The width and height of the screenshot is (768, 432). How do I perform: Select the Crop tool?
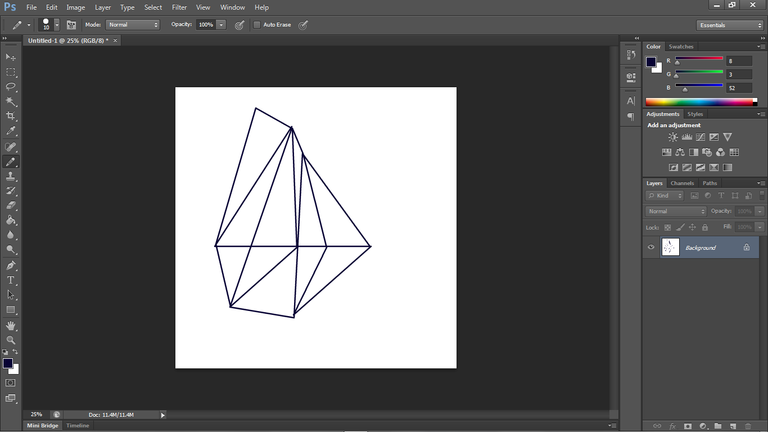pyautogui.click(x=10, y=117)
